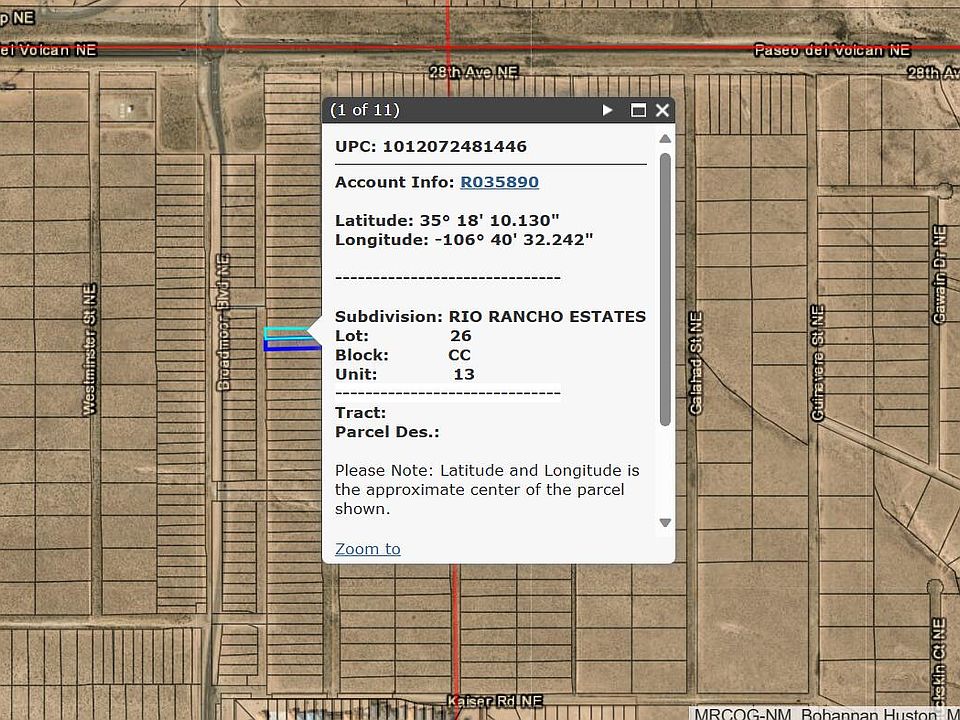Open account R035890 link
960x720 pixels.
(x=499, y=182)
